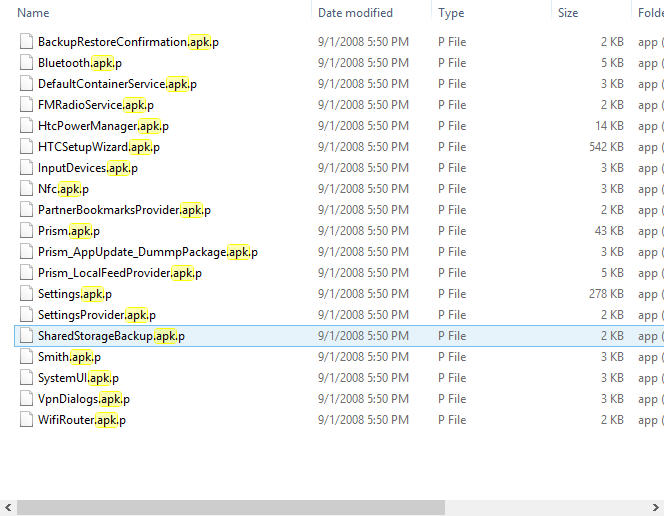
Task: Select the file name Settings.apk.p
Action: click(x=75, y=294)
